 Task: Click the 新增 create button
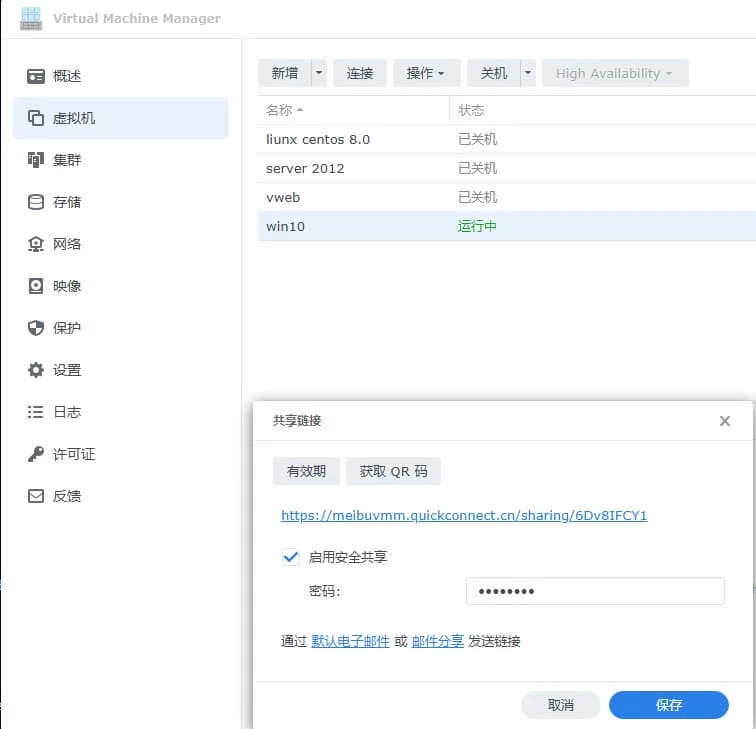[x=284, y=73]
